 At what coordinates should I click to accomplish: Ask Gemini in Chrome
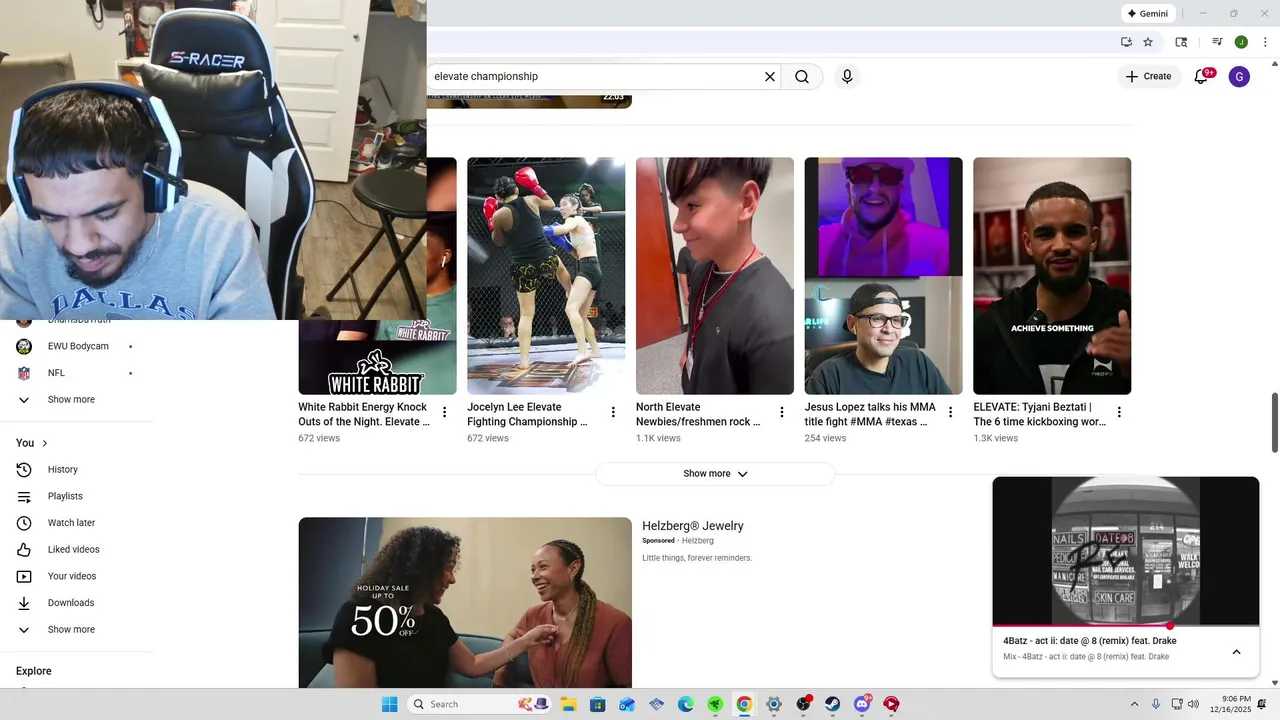[x=1148, y=14]
